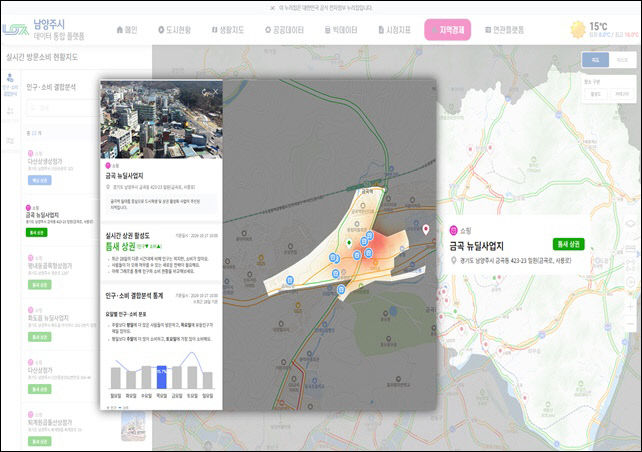The image size is (642, 452).
Task: Select 평내동골목형상점가 in the list
Action: coord(50,266)
